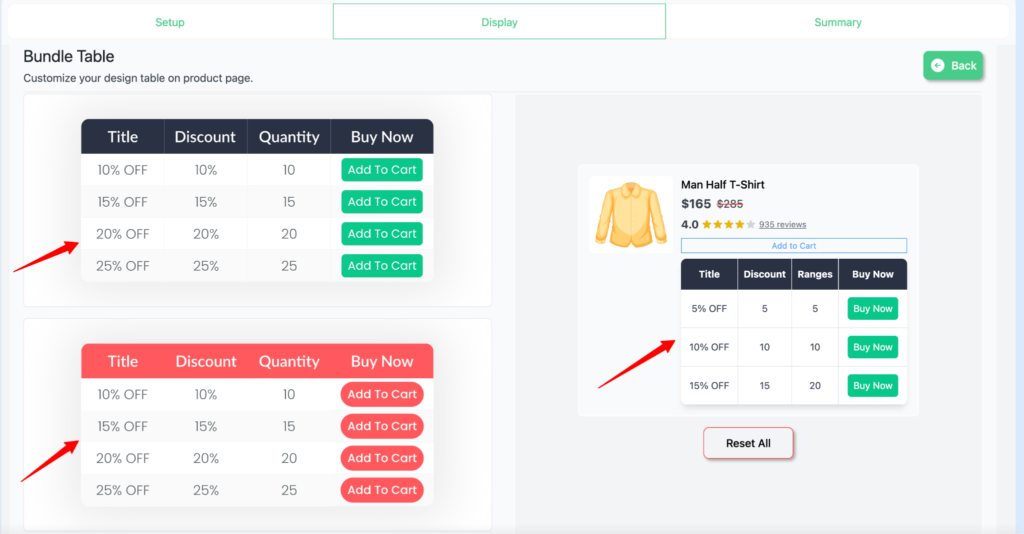Select the dark navy table design header

tap(257, 137)
